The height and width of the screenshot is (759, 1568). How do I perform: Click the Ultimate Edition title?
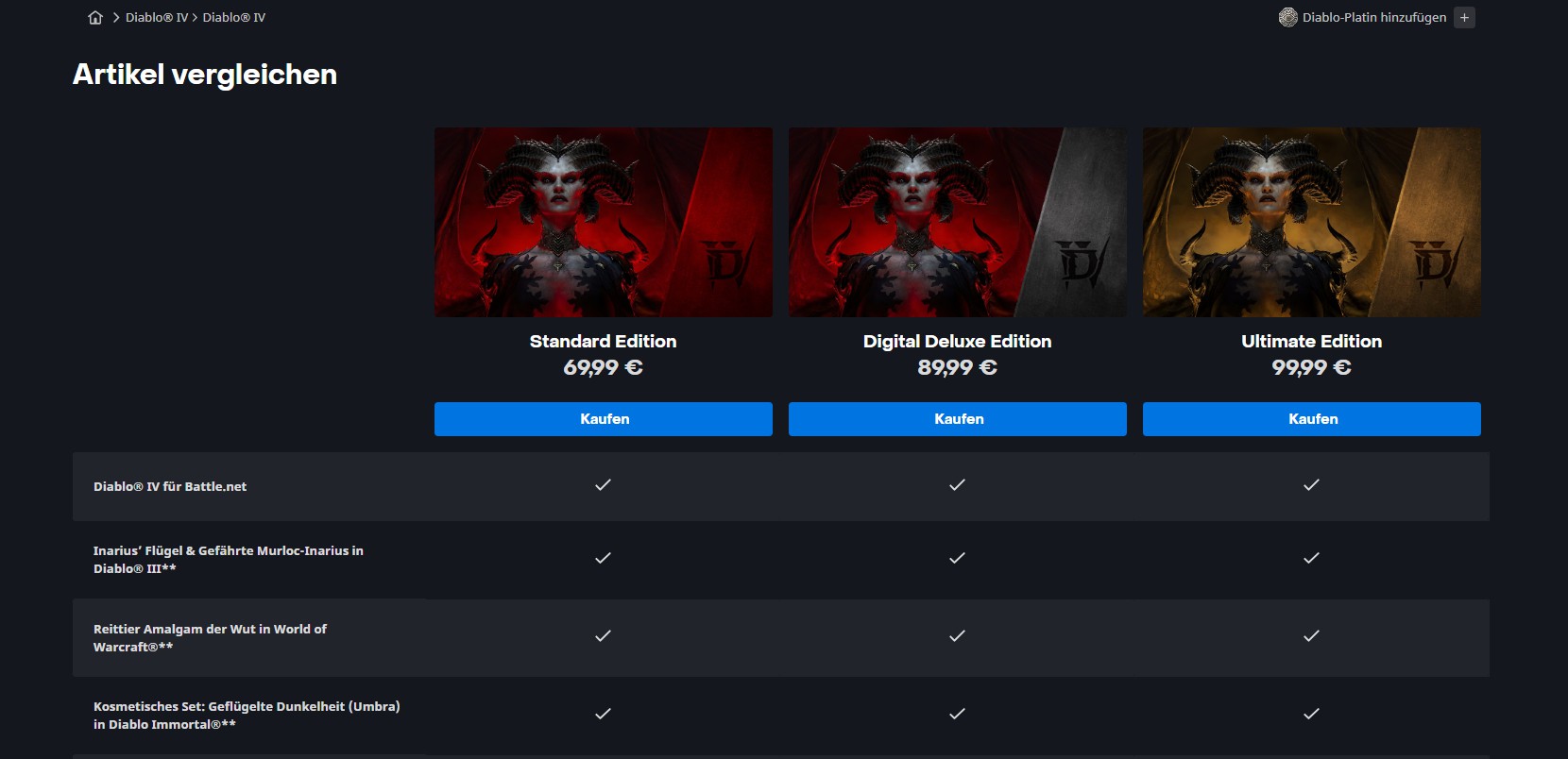pyautogui.click(x=1311, y=342)
